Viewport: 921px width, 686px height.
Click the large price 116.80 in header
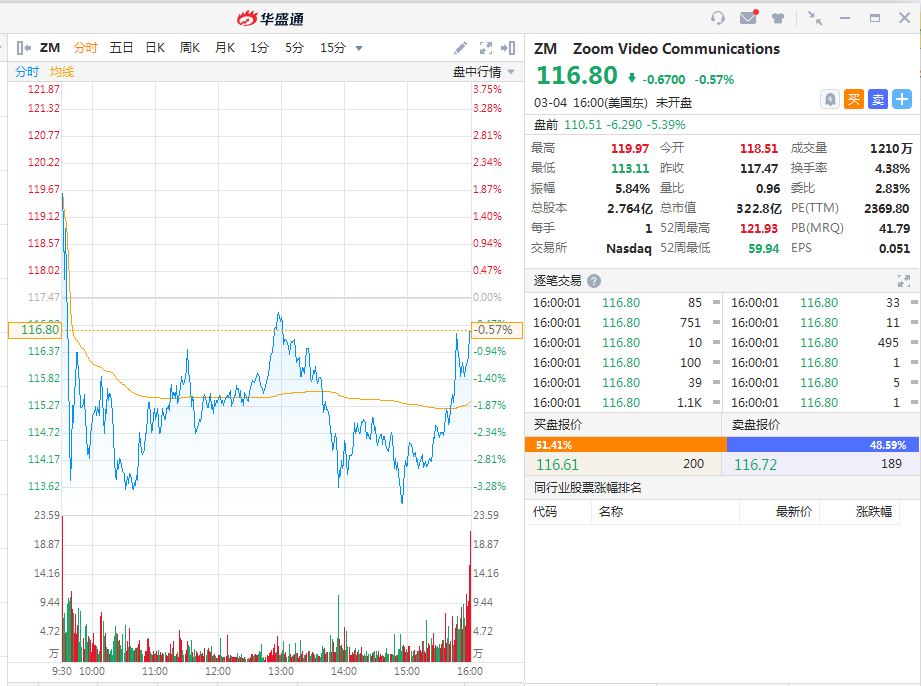[x=577, y=75]
